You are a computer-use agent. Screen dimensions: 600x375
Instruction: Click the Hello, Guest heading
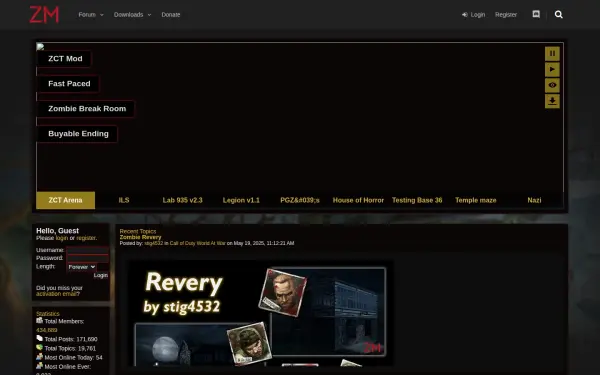tap(57, 231)
